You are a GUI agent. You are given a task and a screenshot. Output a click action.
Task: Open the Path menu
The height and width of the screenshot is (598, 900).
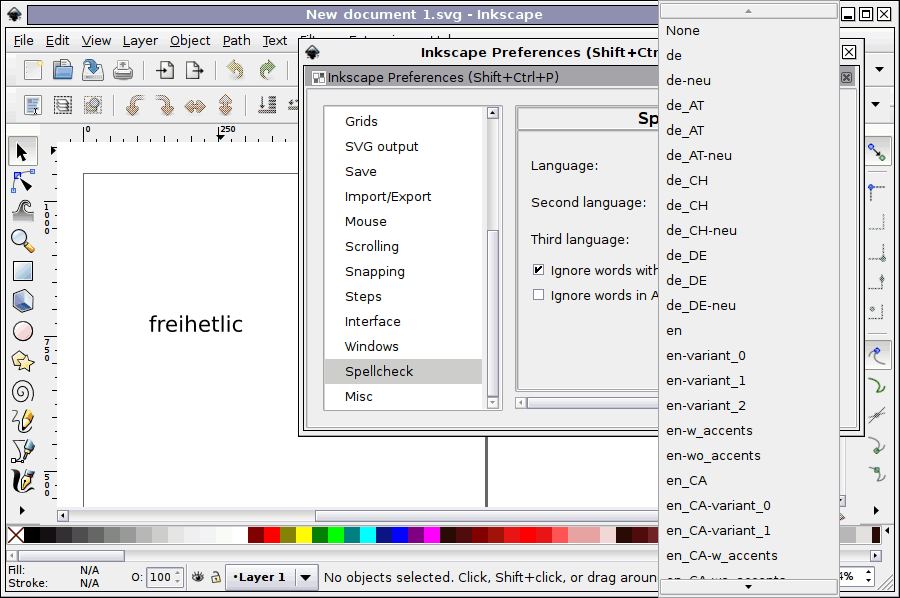(x=236, y=41)
